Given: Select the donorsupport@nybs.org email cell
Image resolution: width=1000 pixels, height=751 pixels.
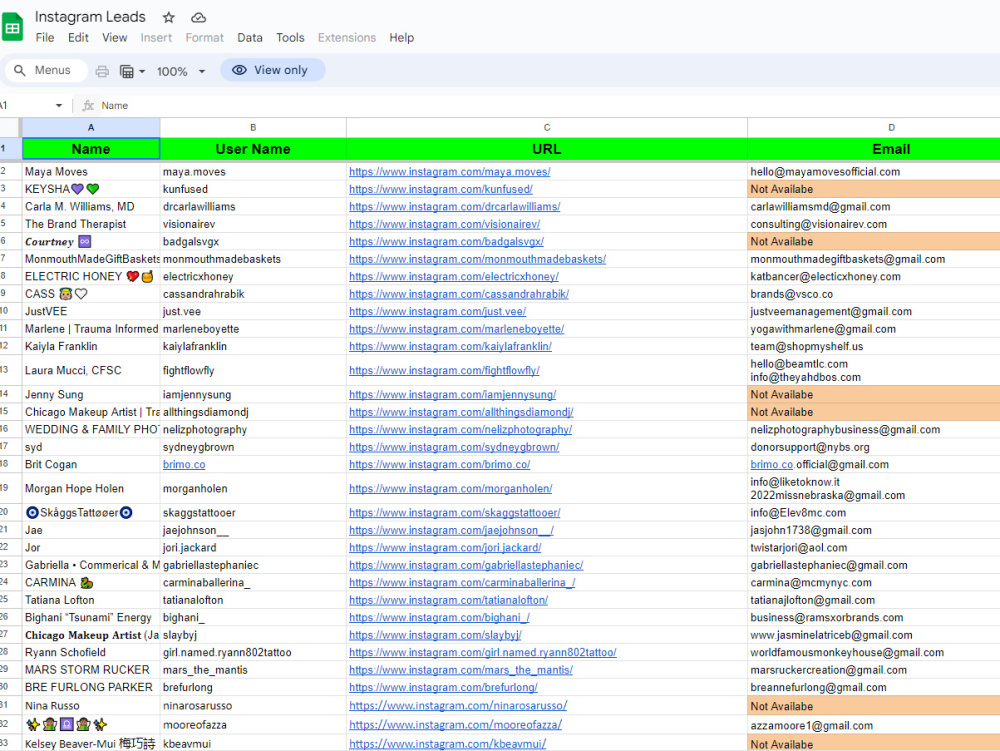Looking at the screenshot, I should pyautogui.click(x=874, y=447).
